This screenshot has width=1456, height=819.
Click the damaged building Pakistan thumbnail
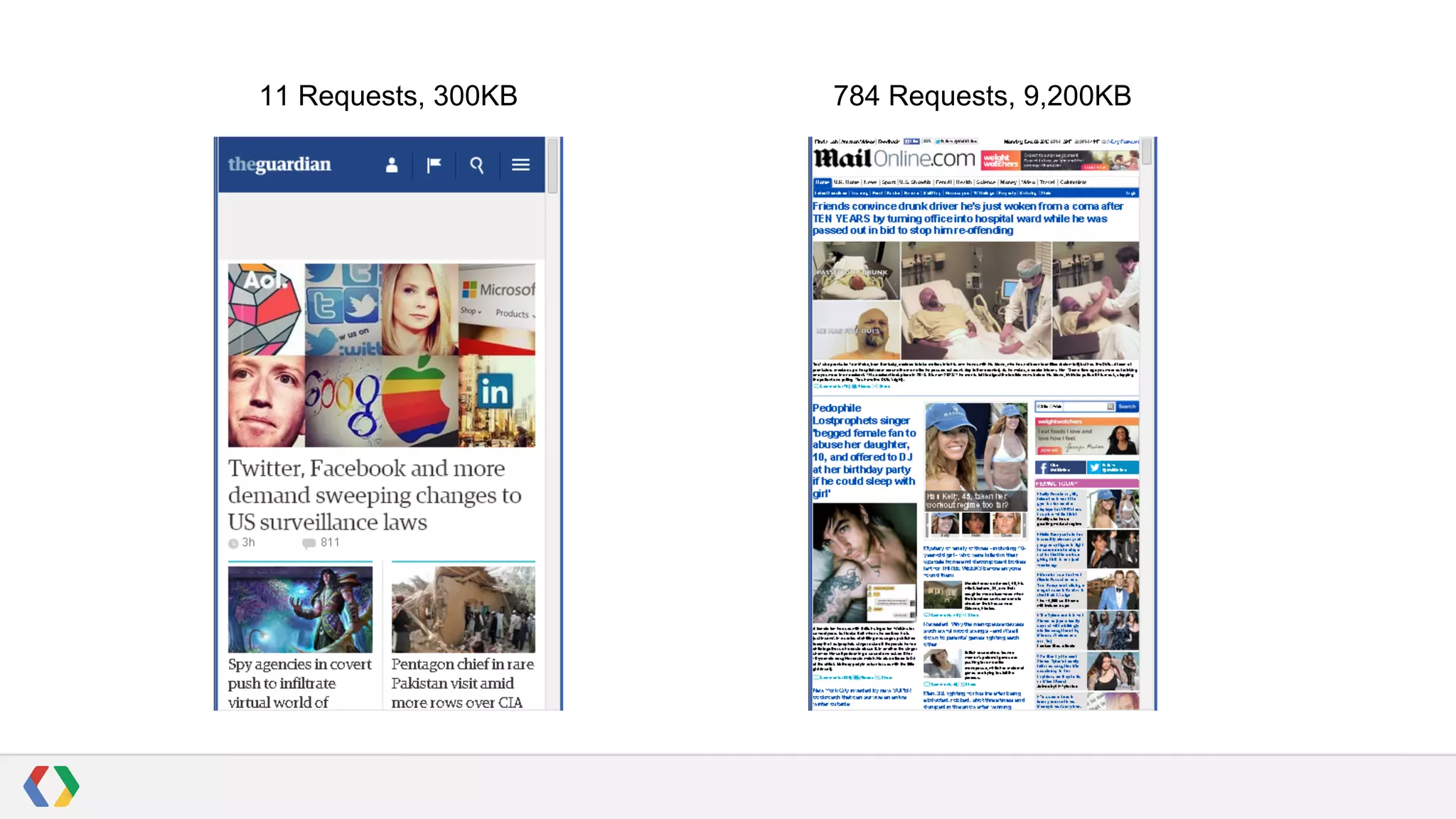coord(464,609)
